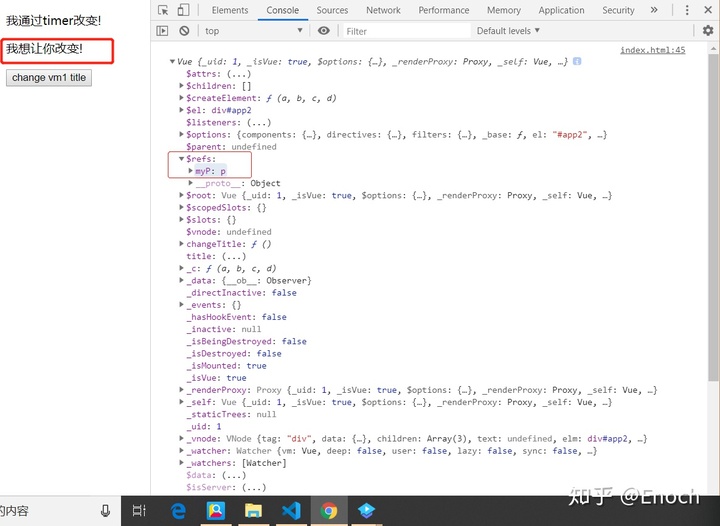Viewport: 720px width, 526px height.
Task: Expand the myP: p reference
Action: tap(191, 171)
